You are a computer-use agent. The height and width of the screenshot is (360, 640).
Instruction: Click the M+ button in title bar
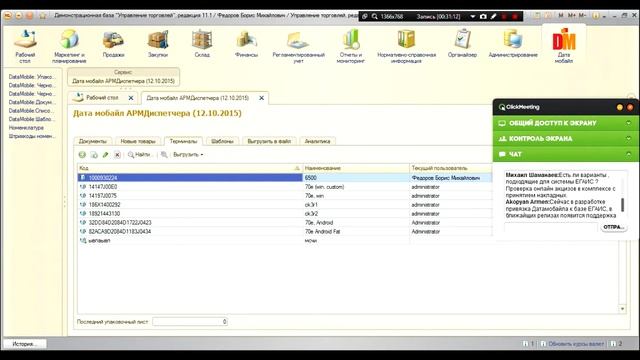point(572,16)
